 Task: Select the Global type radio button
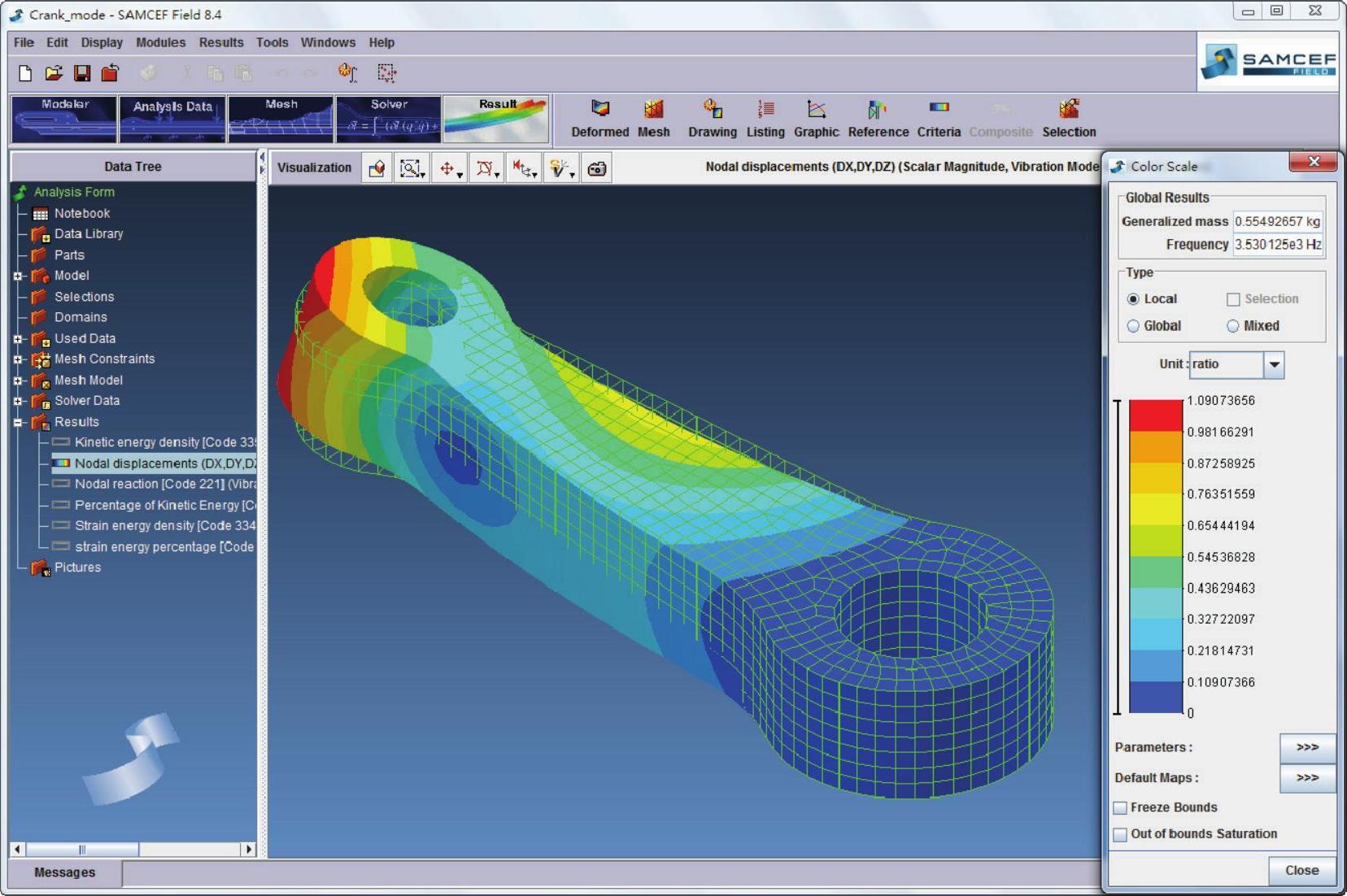(1133, 326)
